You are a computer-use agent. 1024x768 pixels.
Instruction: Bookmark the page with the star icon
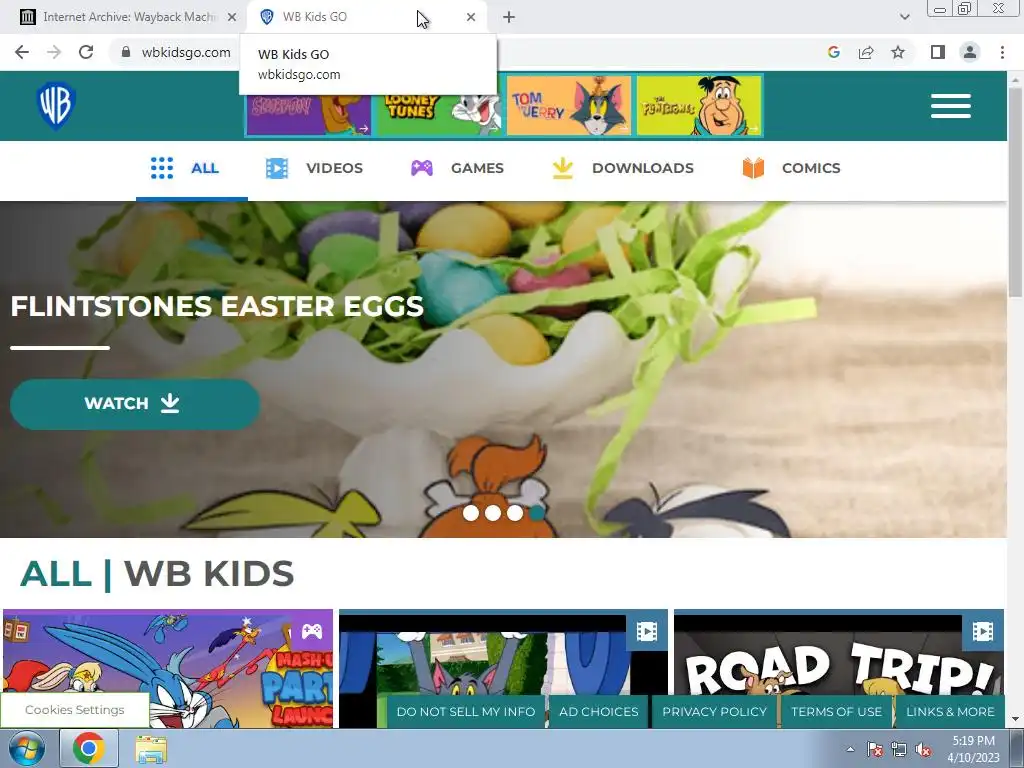[x=898, y=52]
